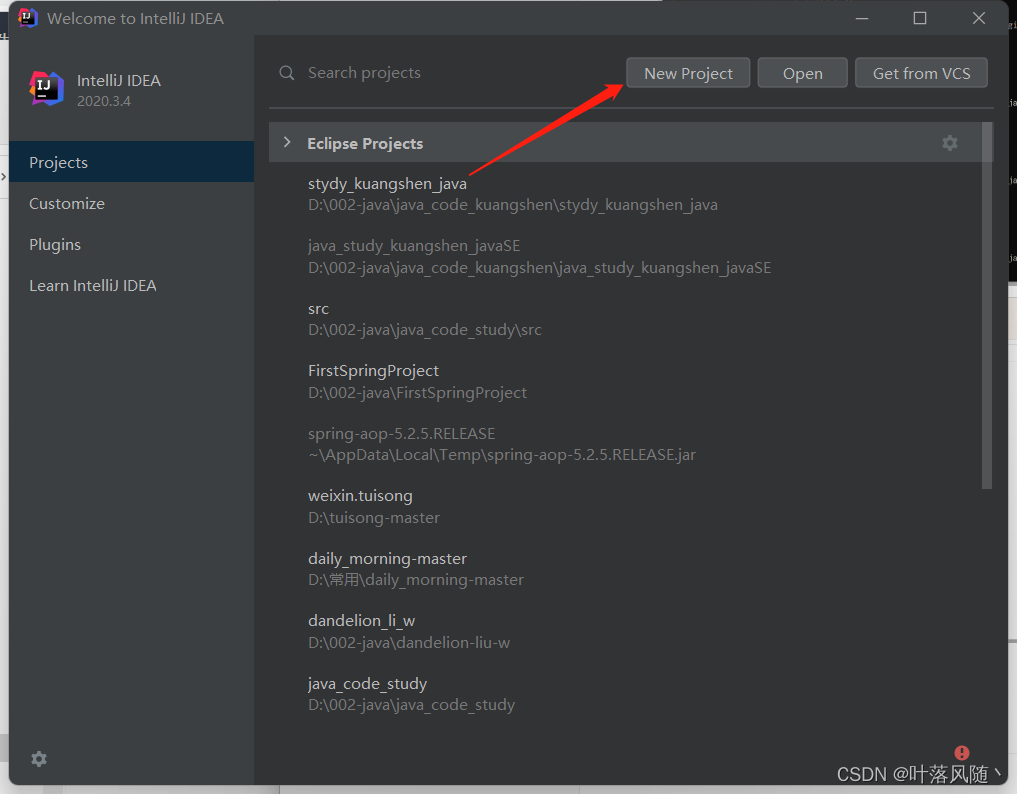The height and width of the screenshot is (794, 1017).
Task: Click the New Project button
Action: [x=688, y=73]
